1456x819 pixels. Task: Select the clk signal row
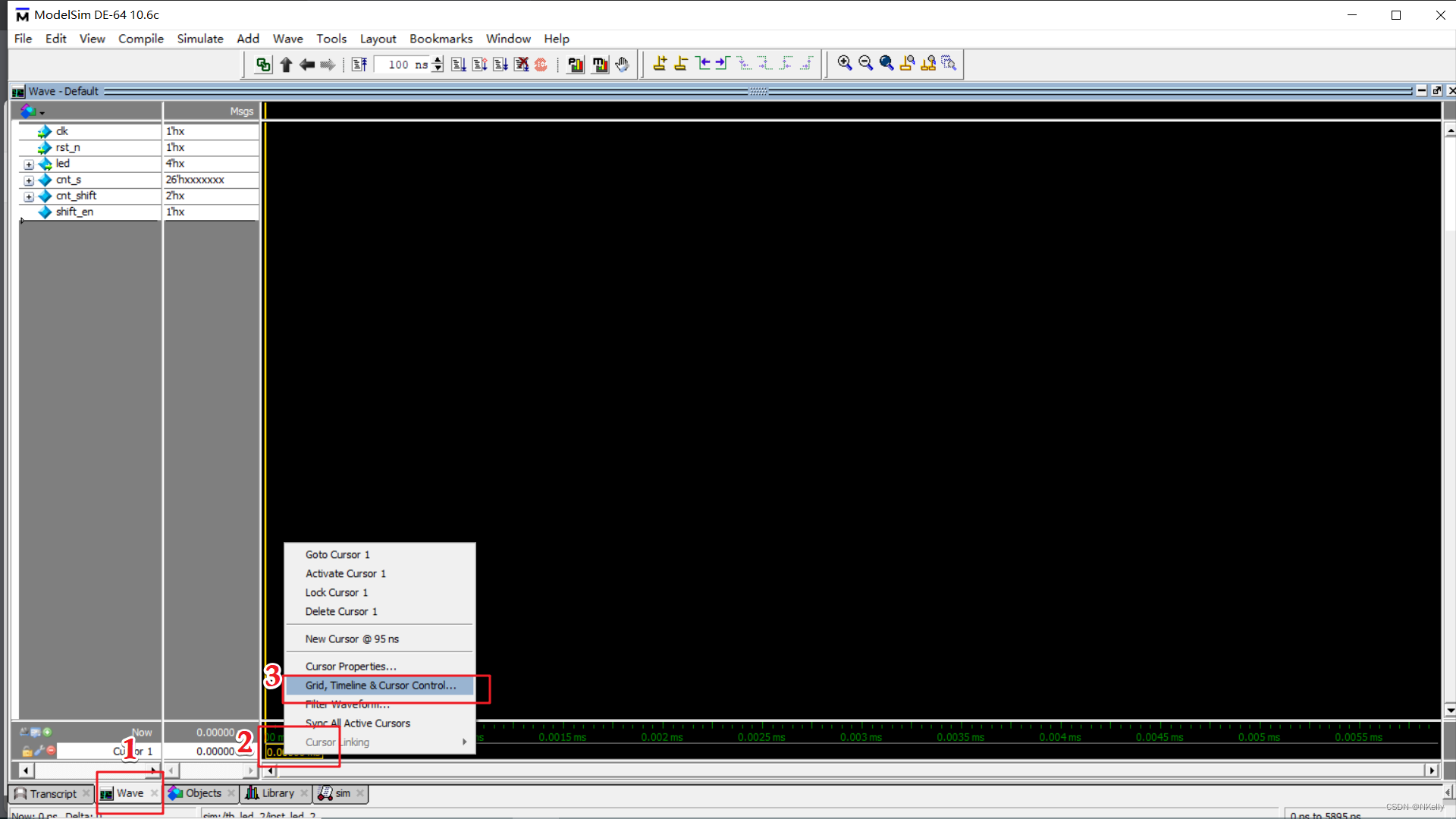(91, 131)
